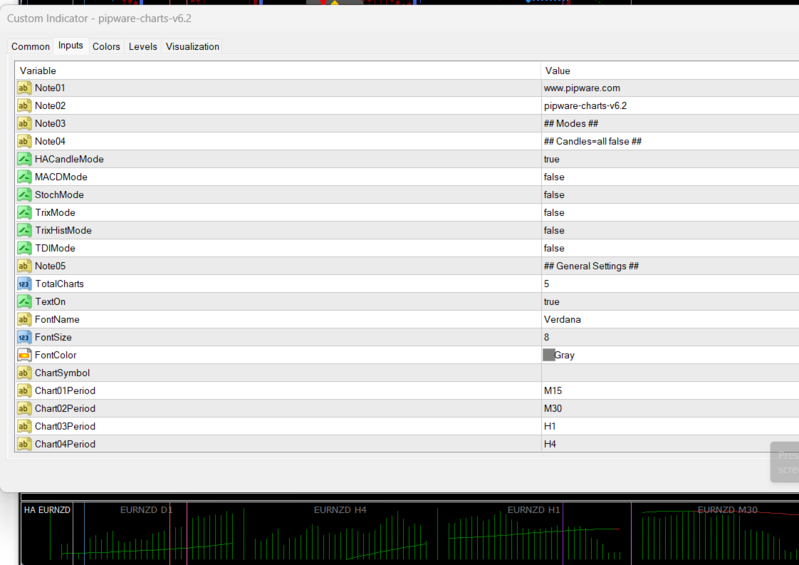Click the boolean icon beside TrixHistMode
The width and height of the screenshot is (799, 565).
pos(24,231)
